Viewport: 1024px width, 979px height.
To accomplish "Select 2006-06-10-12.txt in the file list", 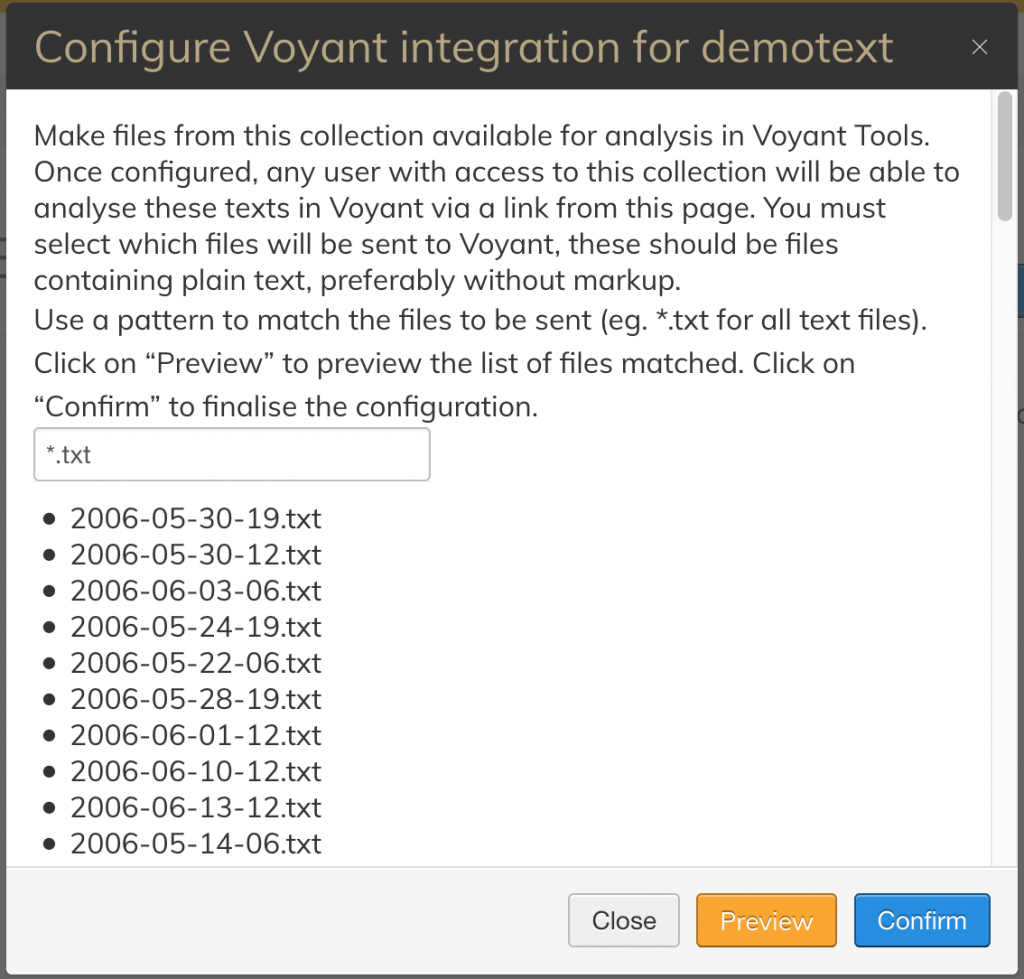I will click(x=196, y=771).
